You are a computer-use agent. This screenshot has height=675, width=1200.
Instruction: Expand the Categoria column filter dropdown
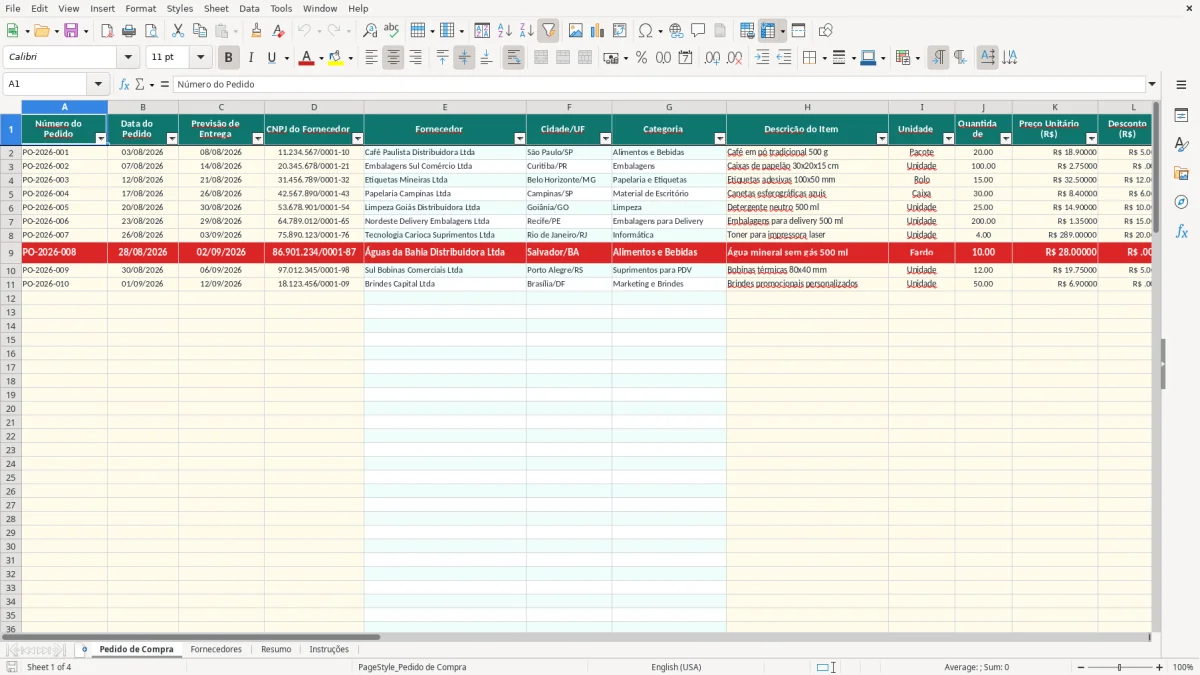click(x=720, y=139)
